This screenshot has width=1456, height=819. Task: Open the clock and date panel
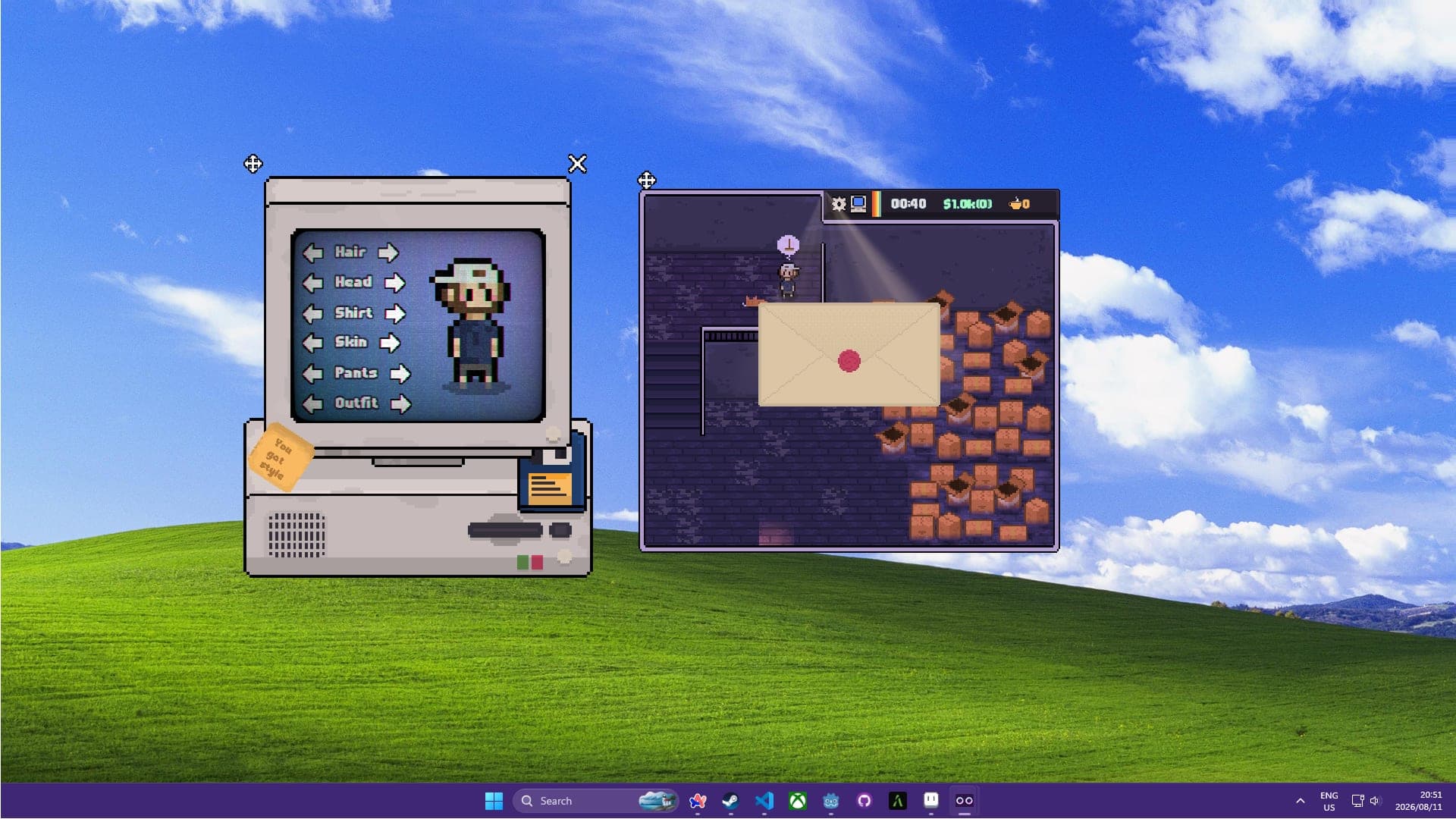coord(1419,801)
